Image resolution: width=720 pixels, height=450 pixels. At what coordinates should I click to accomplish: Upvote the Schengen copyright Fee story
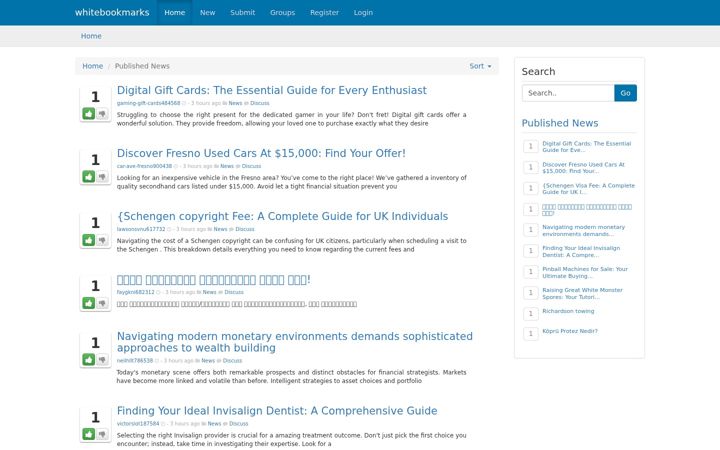[89, 240]
